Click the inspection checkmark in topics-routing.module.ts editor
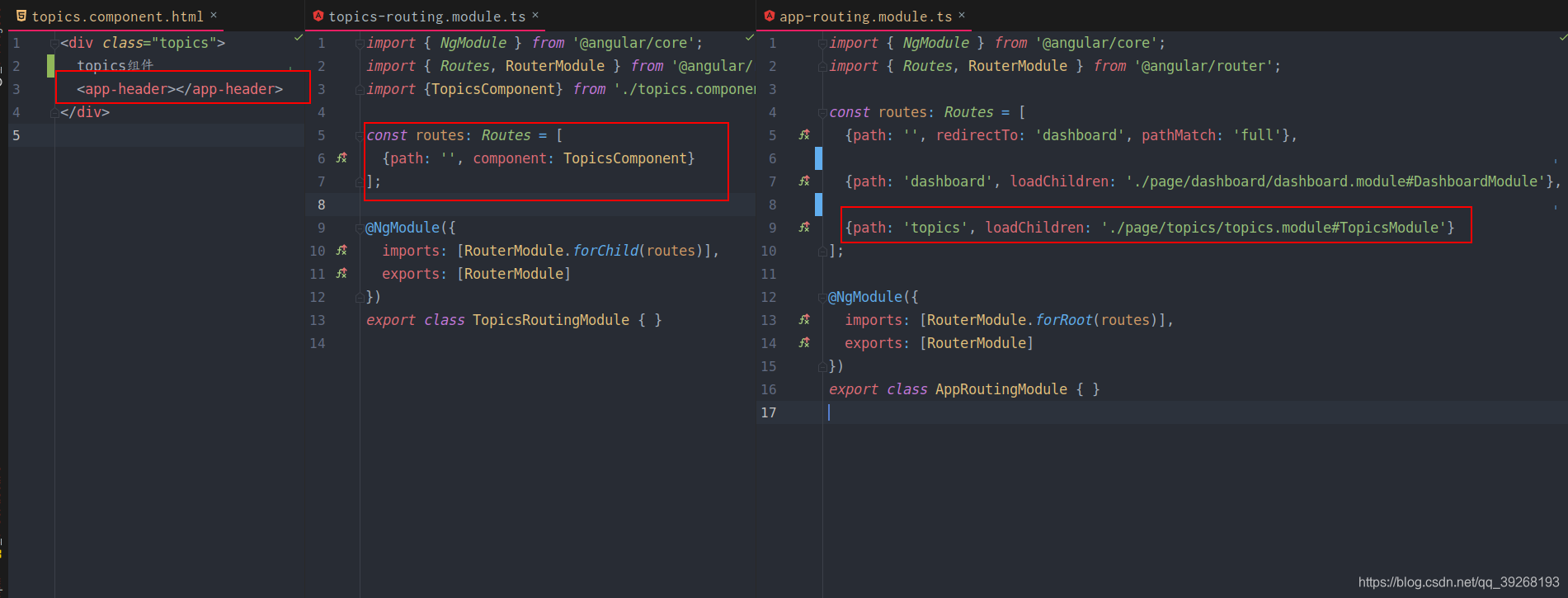The width and height of the screenshot is (1568, 598). point(750,38)
